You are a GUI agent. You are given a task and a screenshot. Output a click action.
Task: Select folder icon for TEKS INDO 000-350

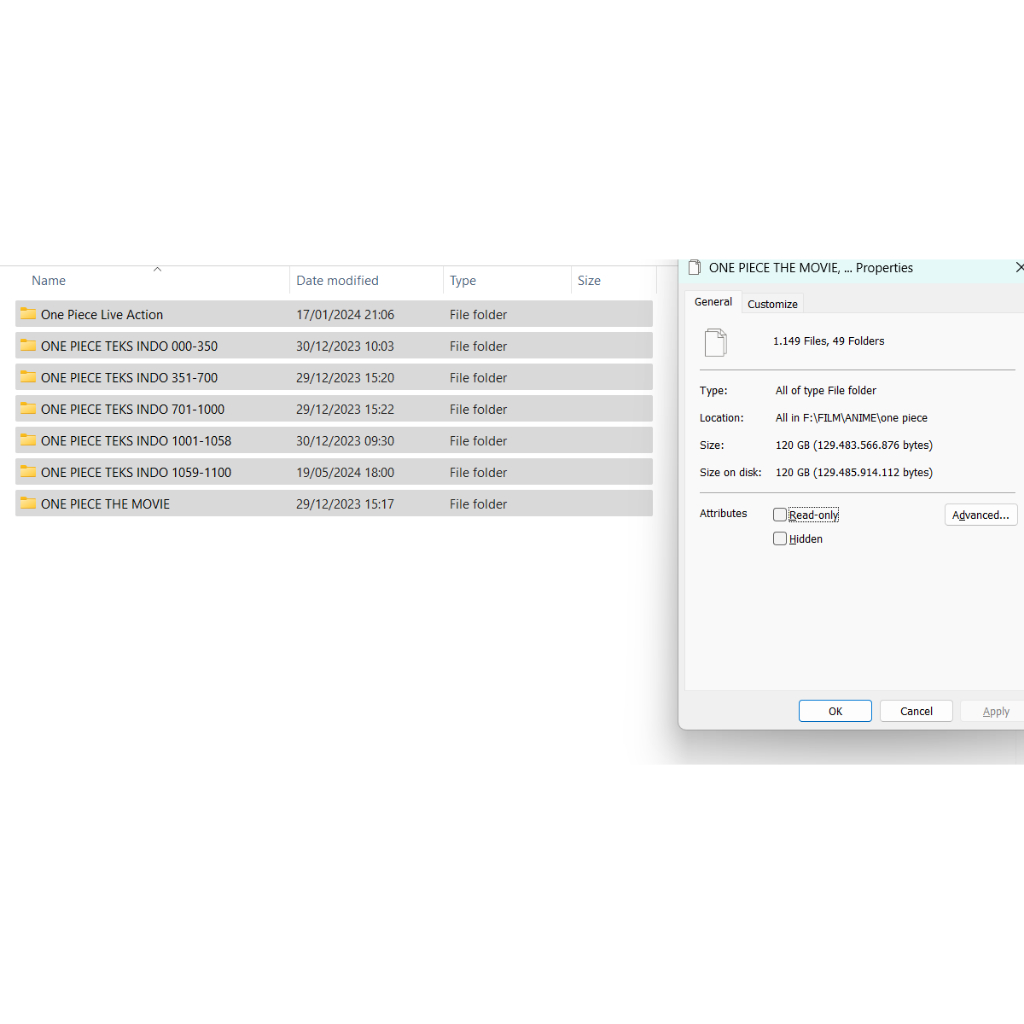pos(28,346)
